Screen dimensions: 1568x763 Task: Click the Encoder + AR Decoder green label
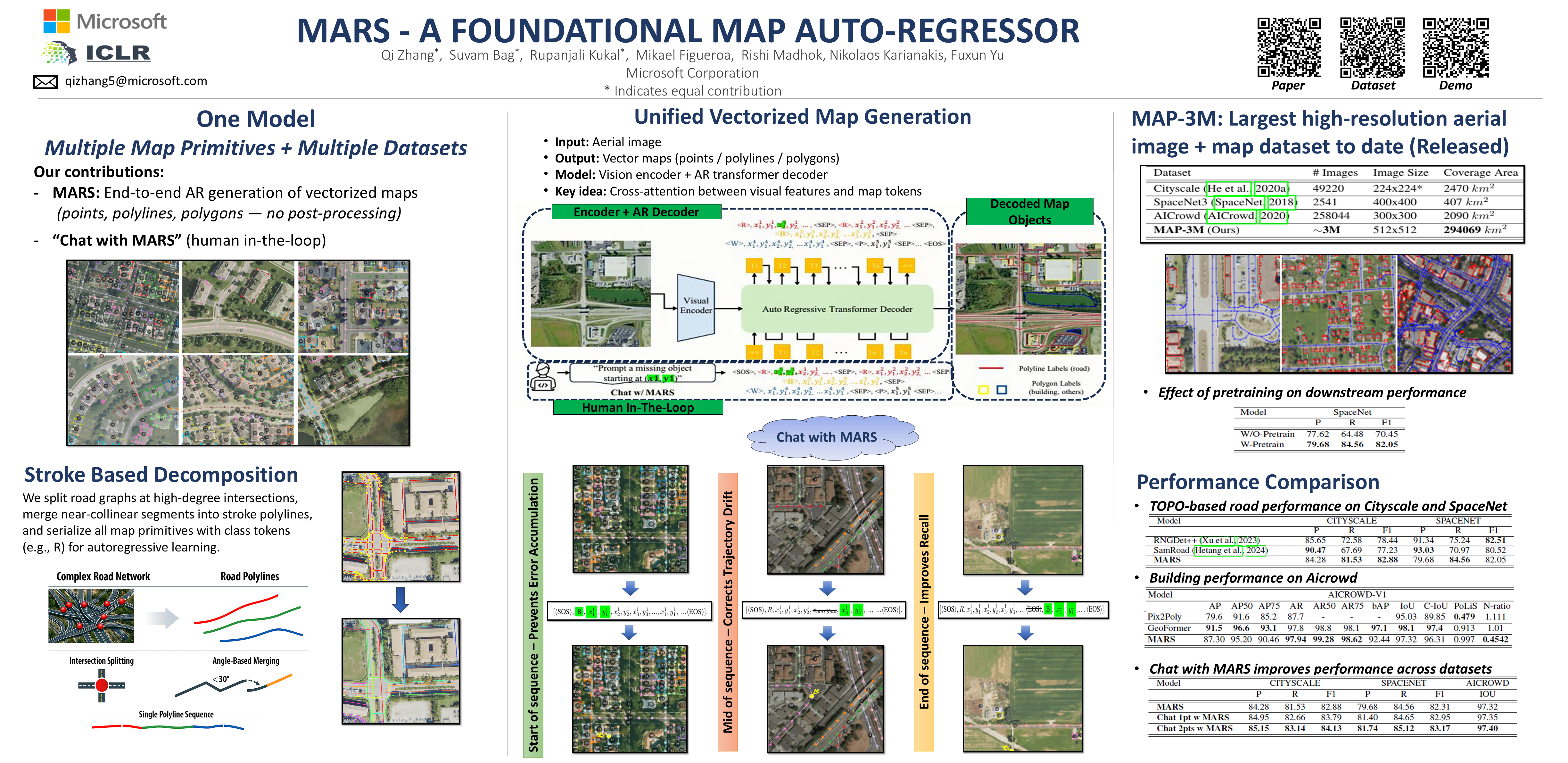(636, 212)
